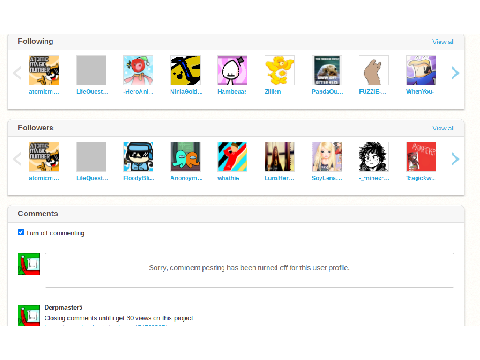Go to previous users in Followers carousel
Screen dimensions: 480x360
point(17,159)
